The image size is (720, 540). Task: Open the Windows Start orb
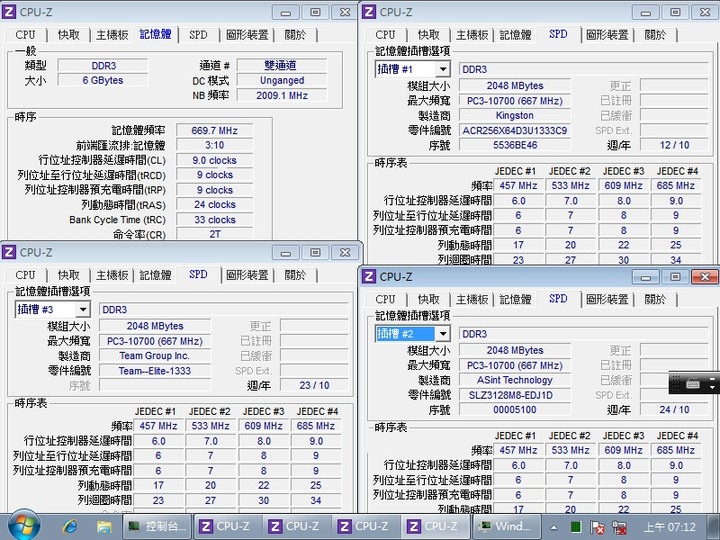23,526
